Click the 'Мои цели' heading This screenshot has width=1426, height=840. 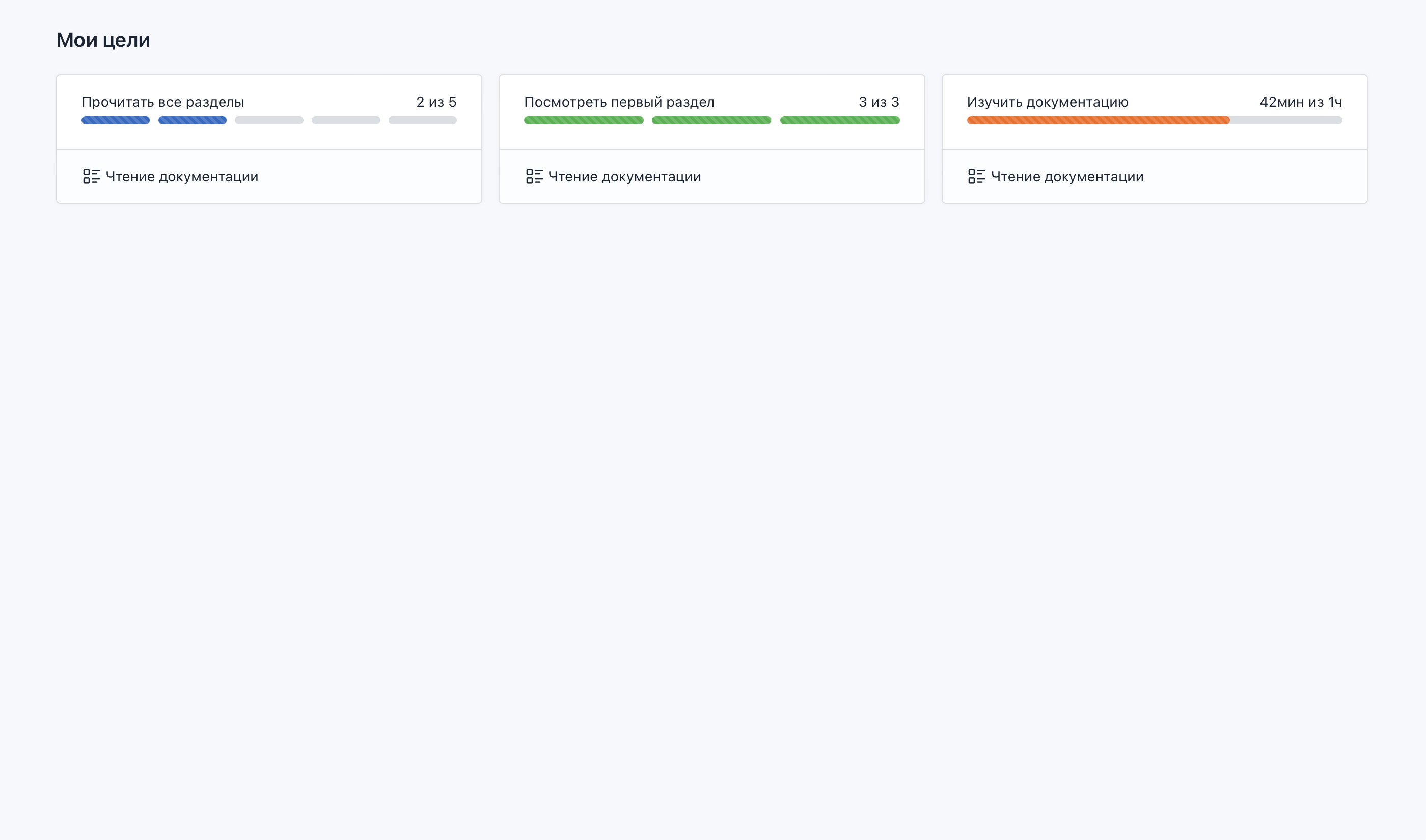pos(103,40)
